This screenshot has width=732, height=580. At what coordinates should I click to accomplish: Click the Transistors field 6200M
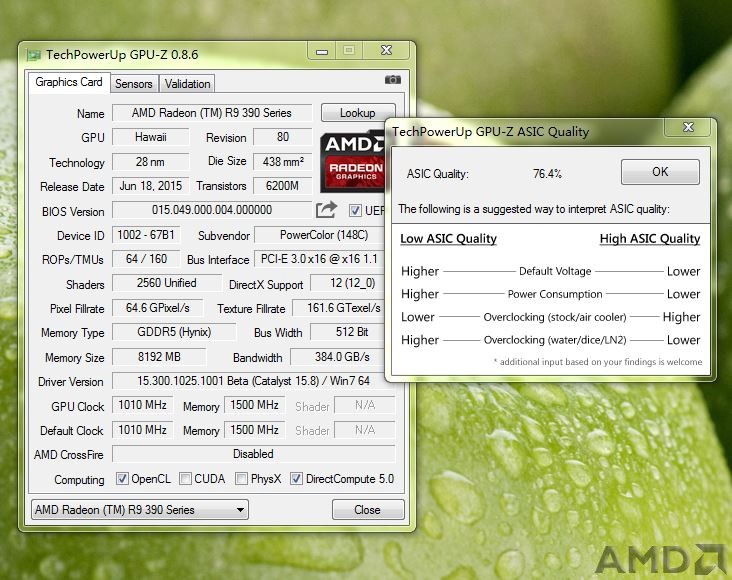coord(282,186)
